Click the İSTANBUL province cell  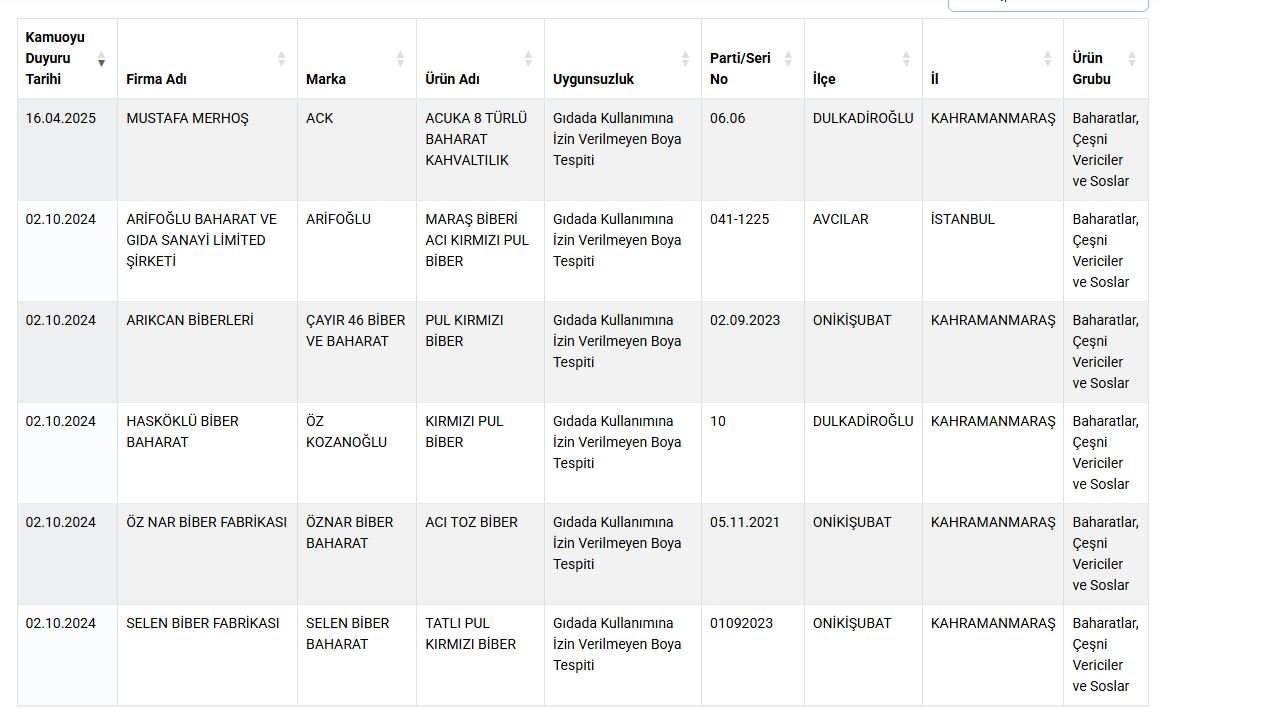tap(963, 219)
